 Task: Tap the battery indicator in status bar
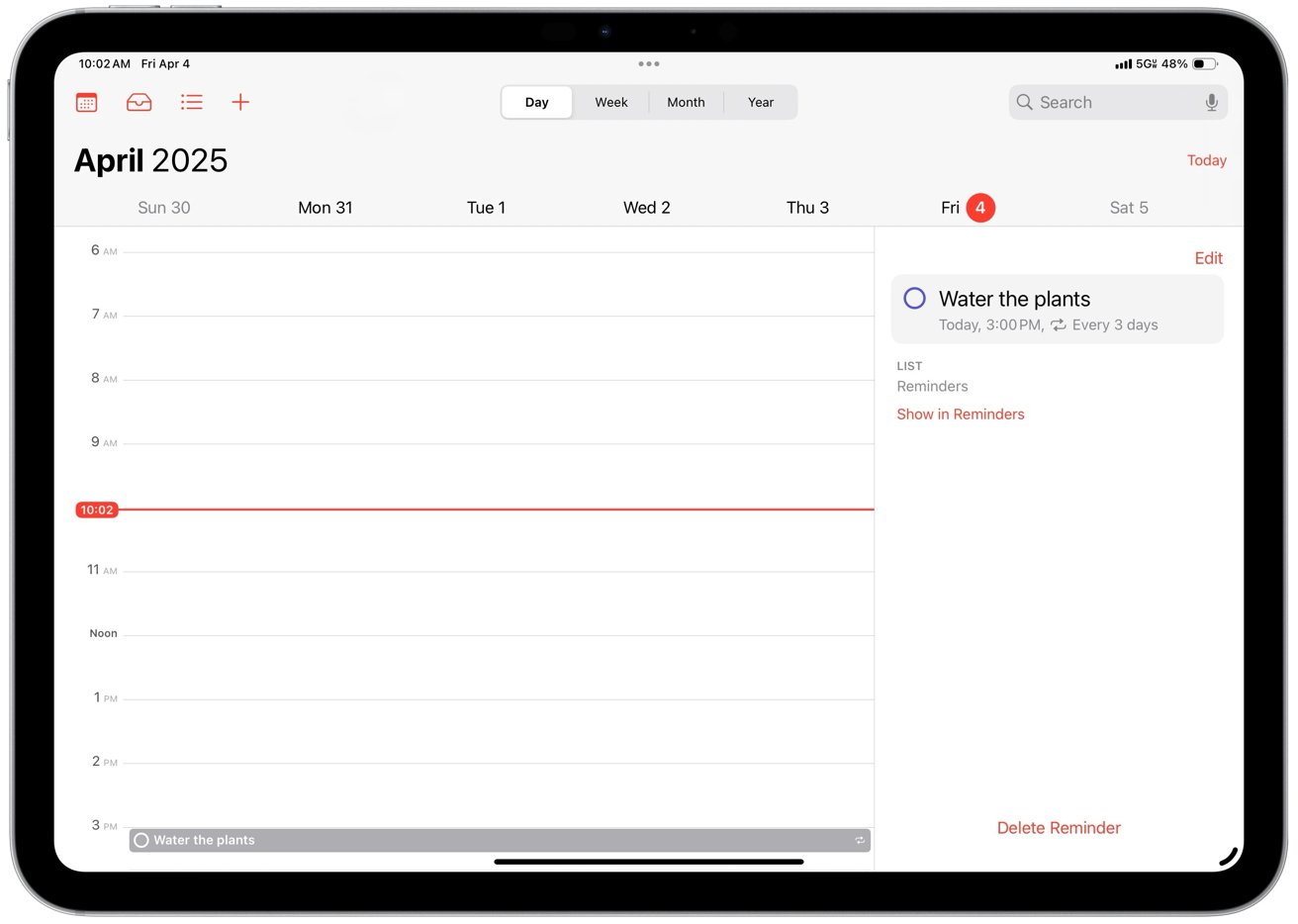coord(1204,63)
